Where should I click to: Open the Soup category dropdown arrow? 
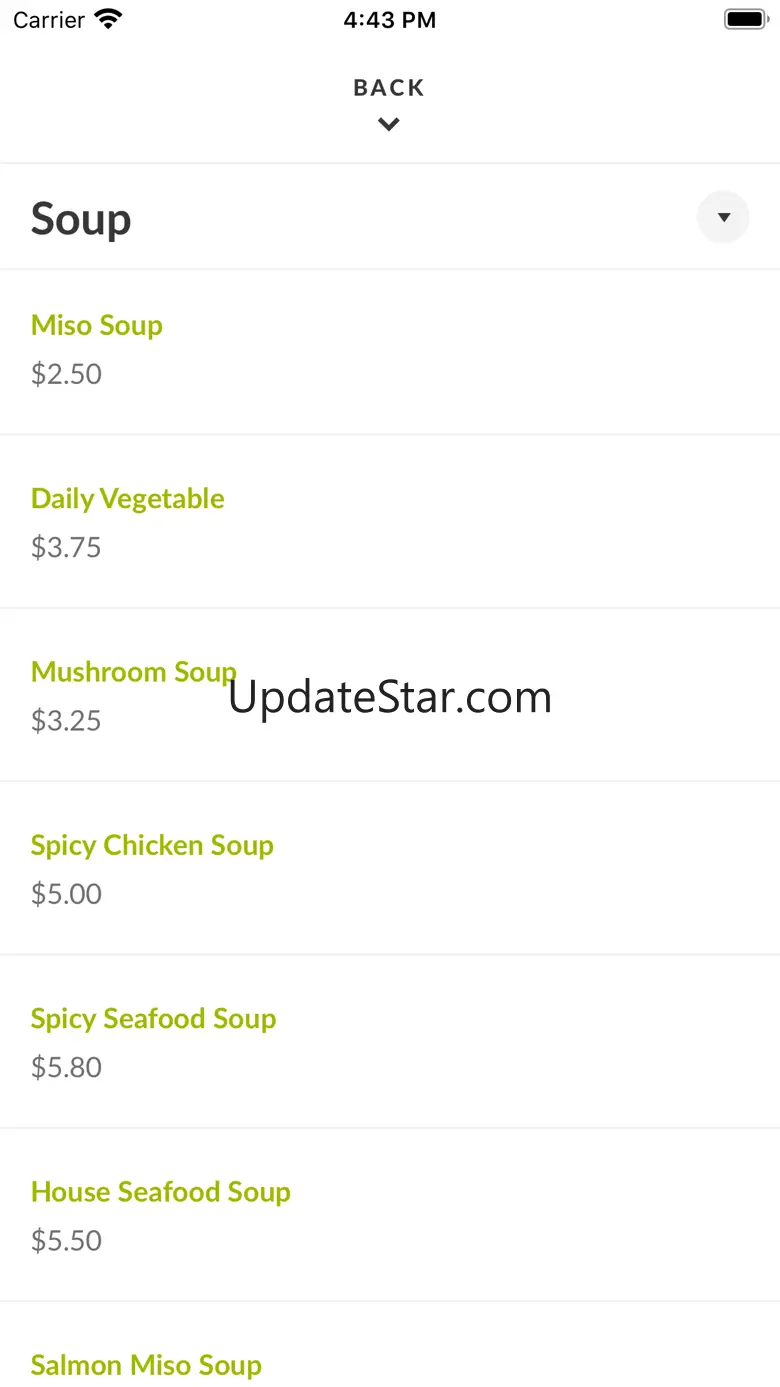point(723,217)
